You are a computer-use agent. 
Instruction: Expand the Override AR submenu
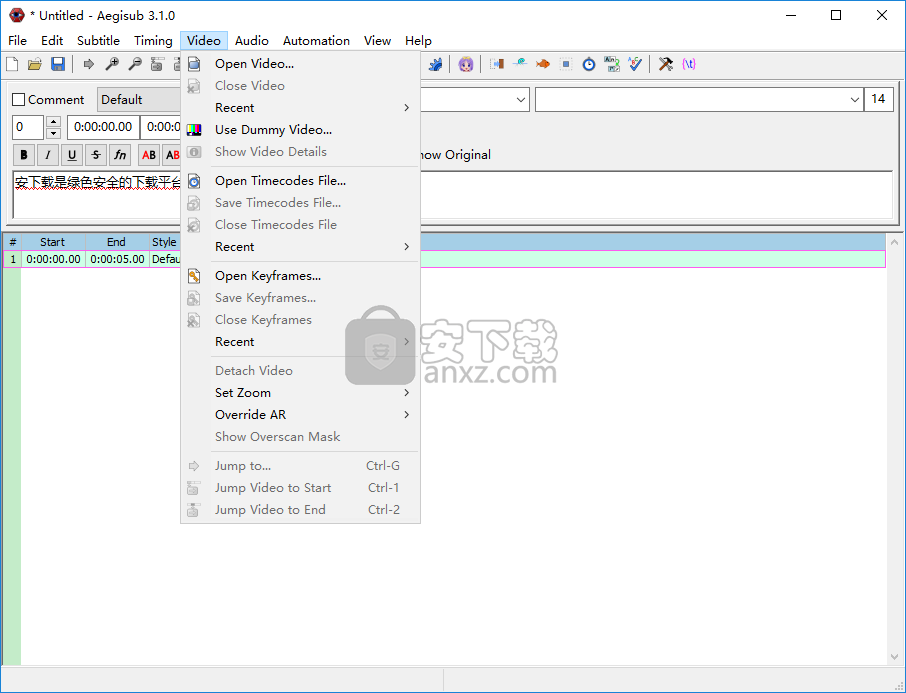(x=300, y=415)
